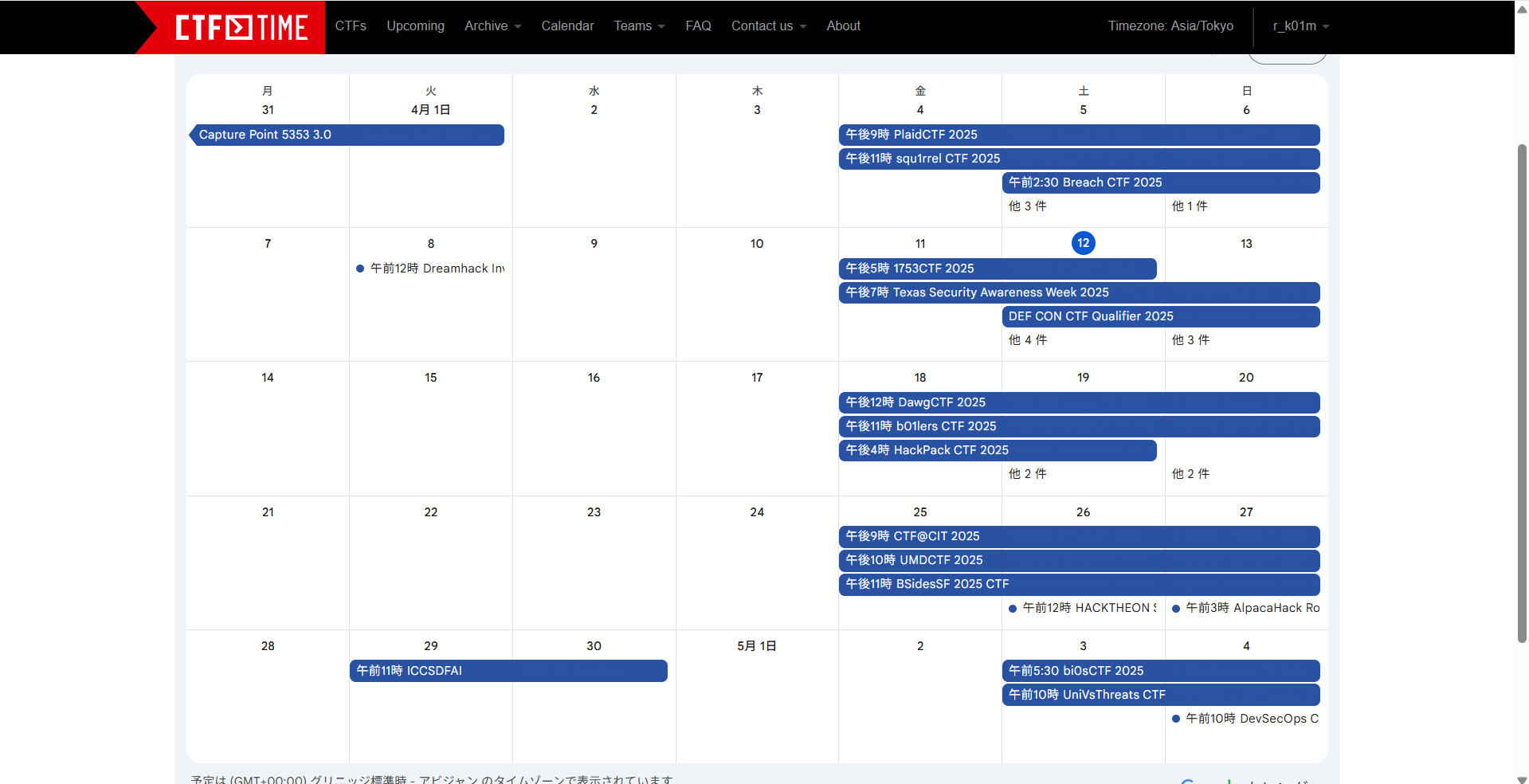Click the CTFtime logo
The height and width of the screenshot is (784, 1529).
(x=241, y=27)
